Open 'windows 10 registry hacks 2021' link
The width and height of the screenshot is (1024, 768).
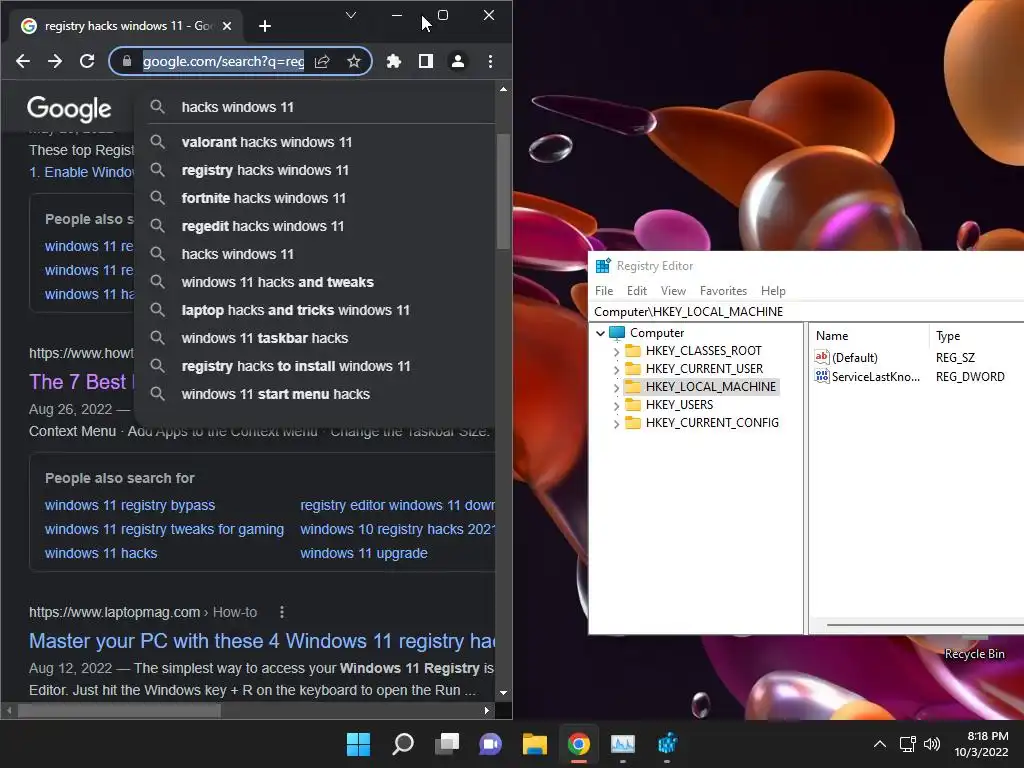397,529
